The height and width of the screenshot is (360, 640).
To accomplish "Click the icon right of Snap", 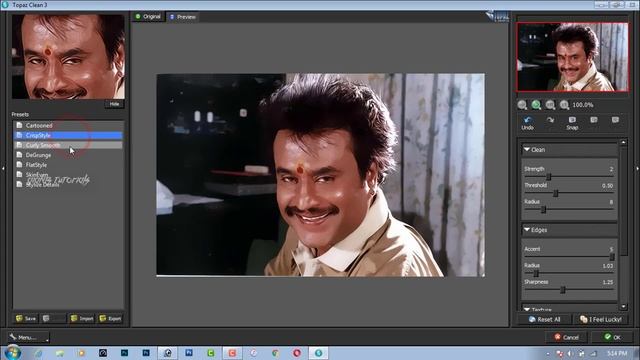I will point(594,120).
